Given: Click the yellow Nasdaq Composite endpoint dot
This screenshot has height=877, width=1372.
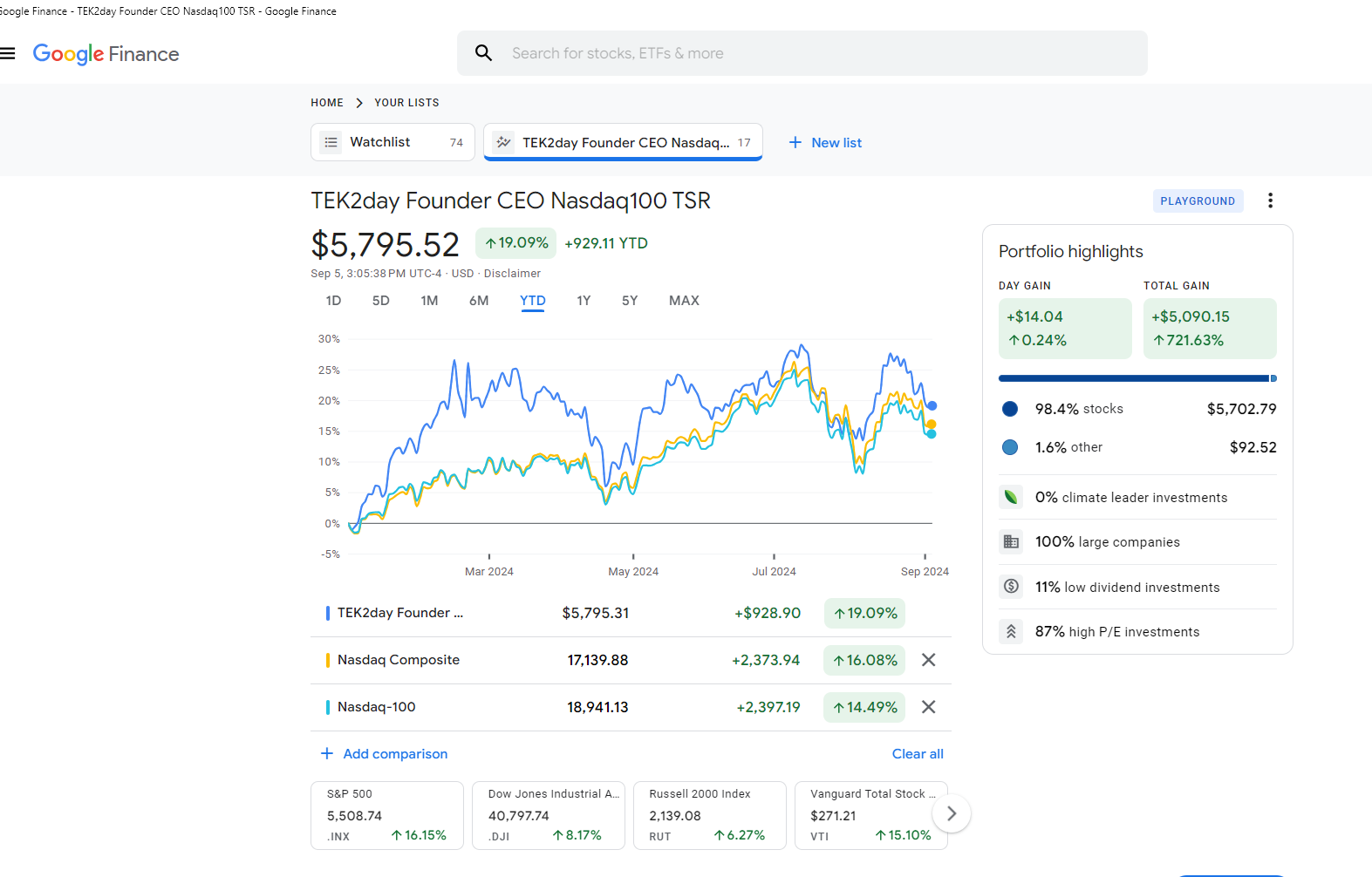Looking at the screenshot, I should [x=931, y=425].
